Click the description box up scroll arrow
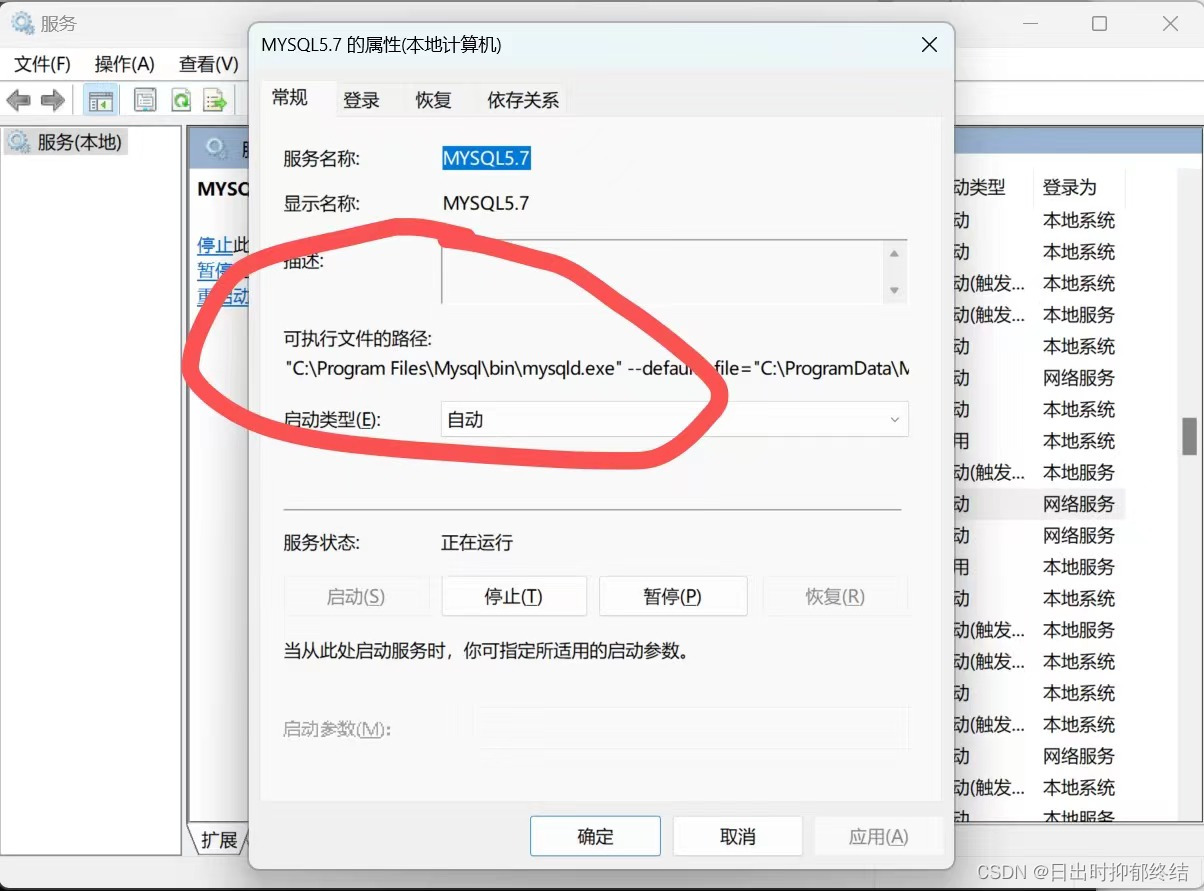 pos(894,254)
